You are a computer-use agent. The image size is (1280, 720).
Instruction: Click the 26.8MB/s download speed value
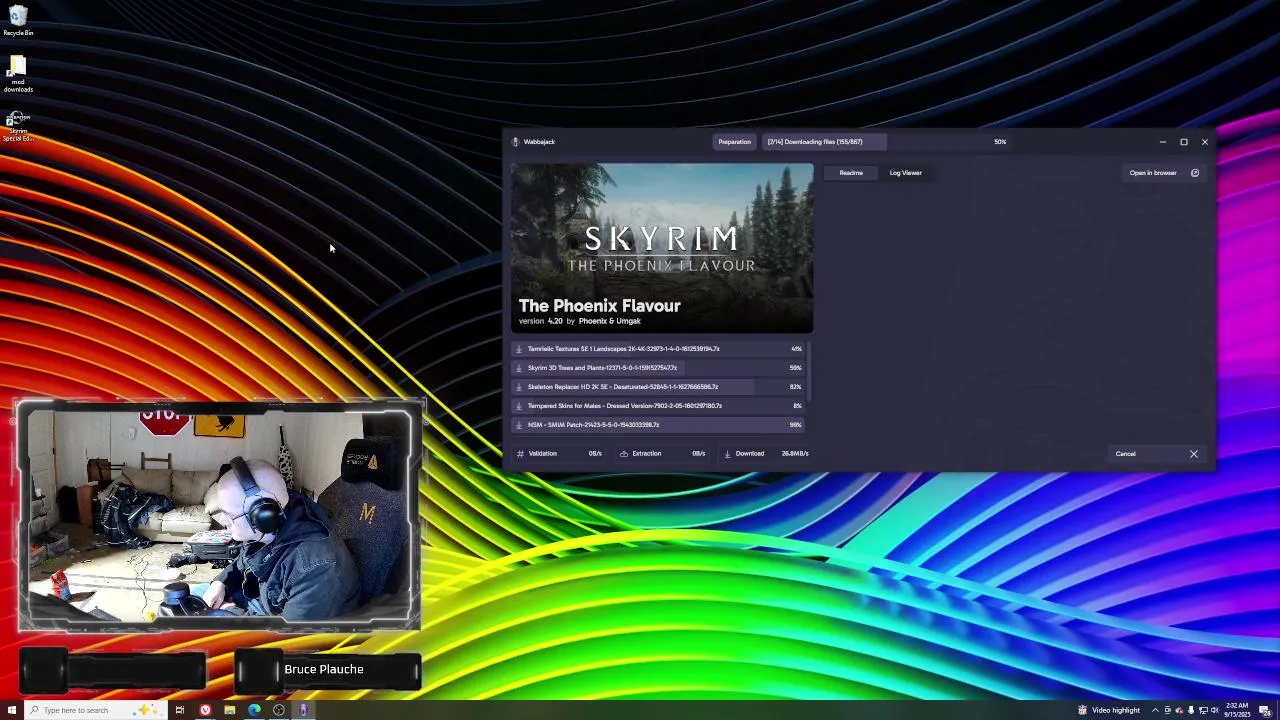[x=795, y=454]
